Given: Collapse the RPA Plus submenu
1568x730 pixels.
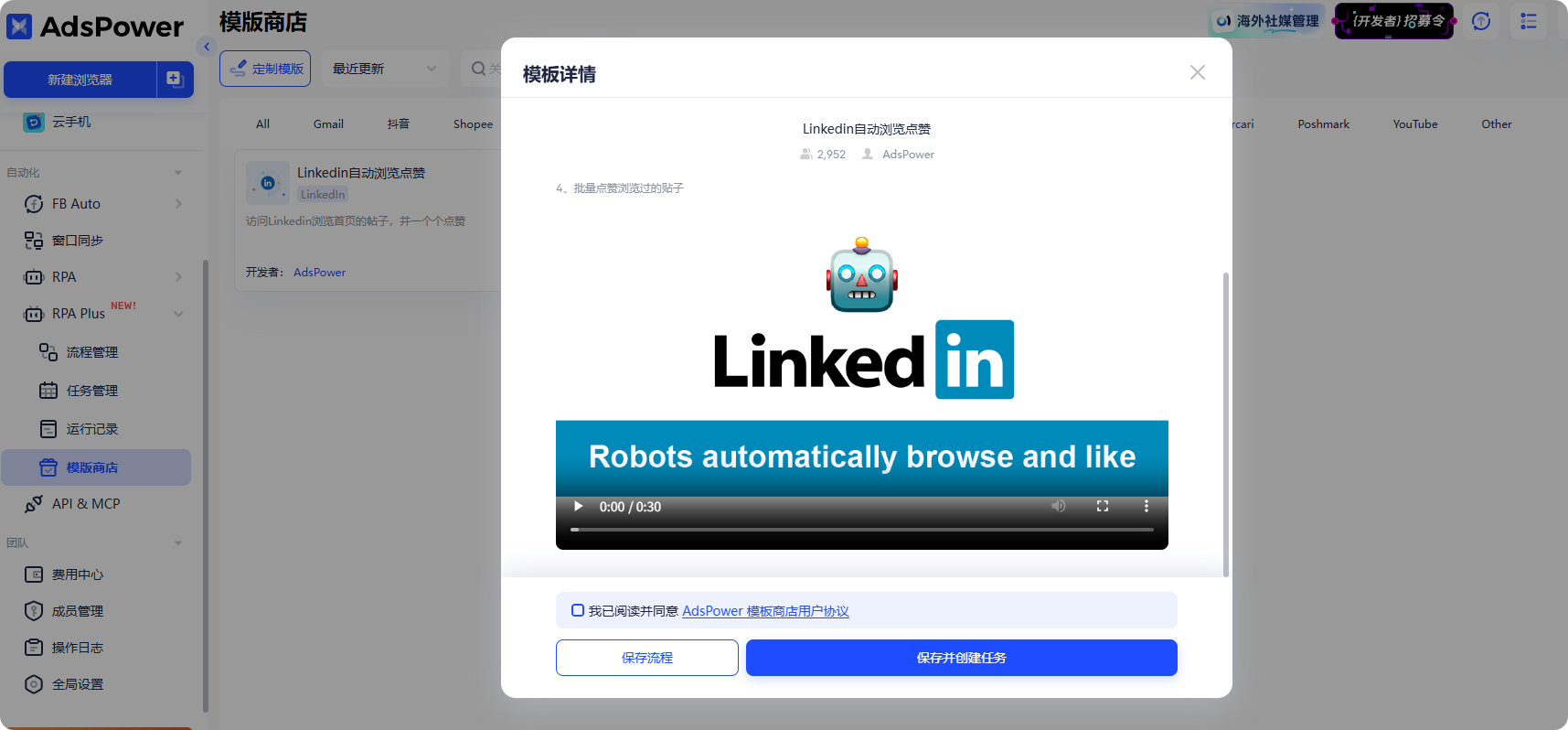Looking at the screenshot, I should 178,314.
